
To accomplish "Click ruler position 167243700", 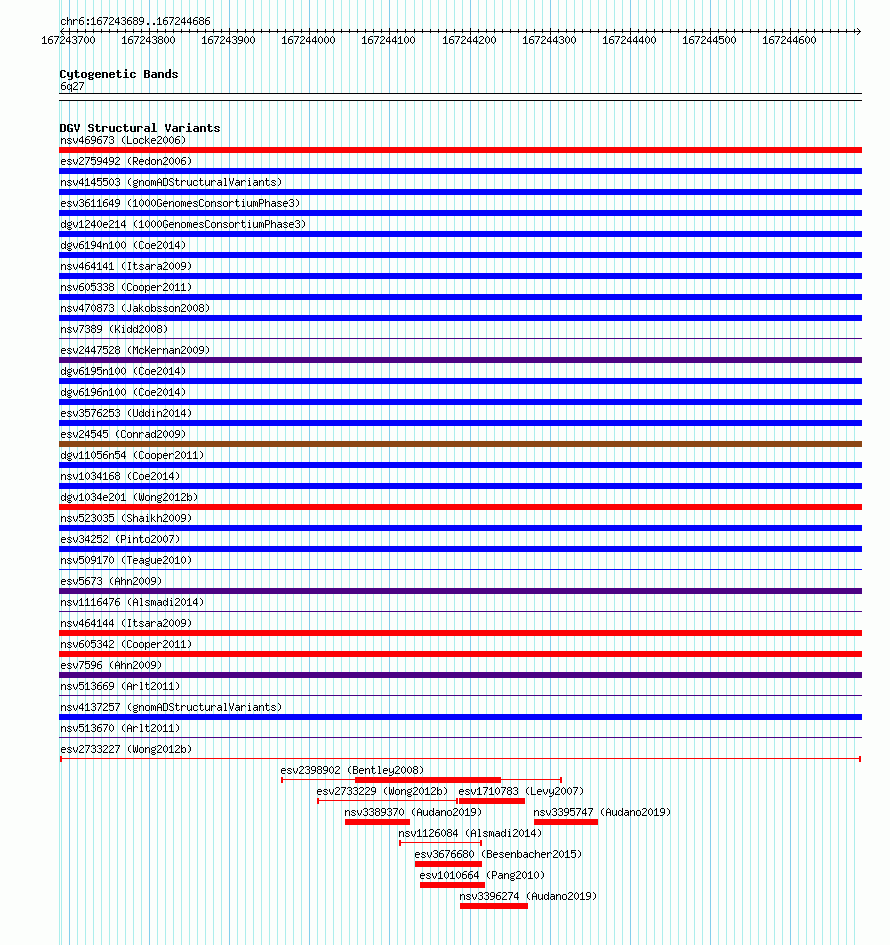I will pos(68,40).
